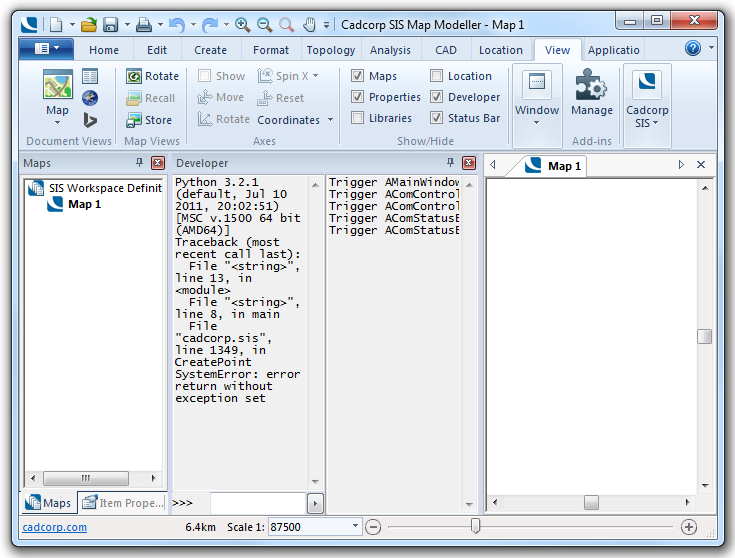This screenshot has width=735, height=558.
Task: Adjust the zoom slider handle in status bar
Action: pyautogui.click(x=475, y=526)
